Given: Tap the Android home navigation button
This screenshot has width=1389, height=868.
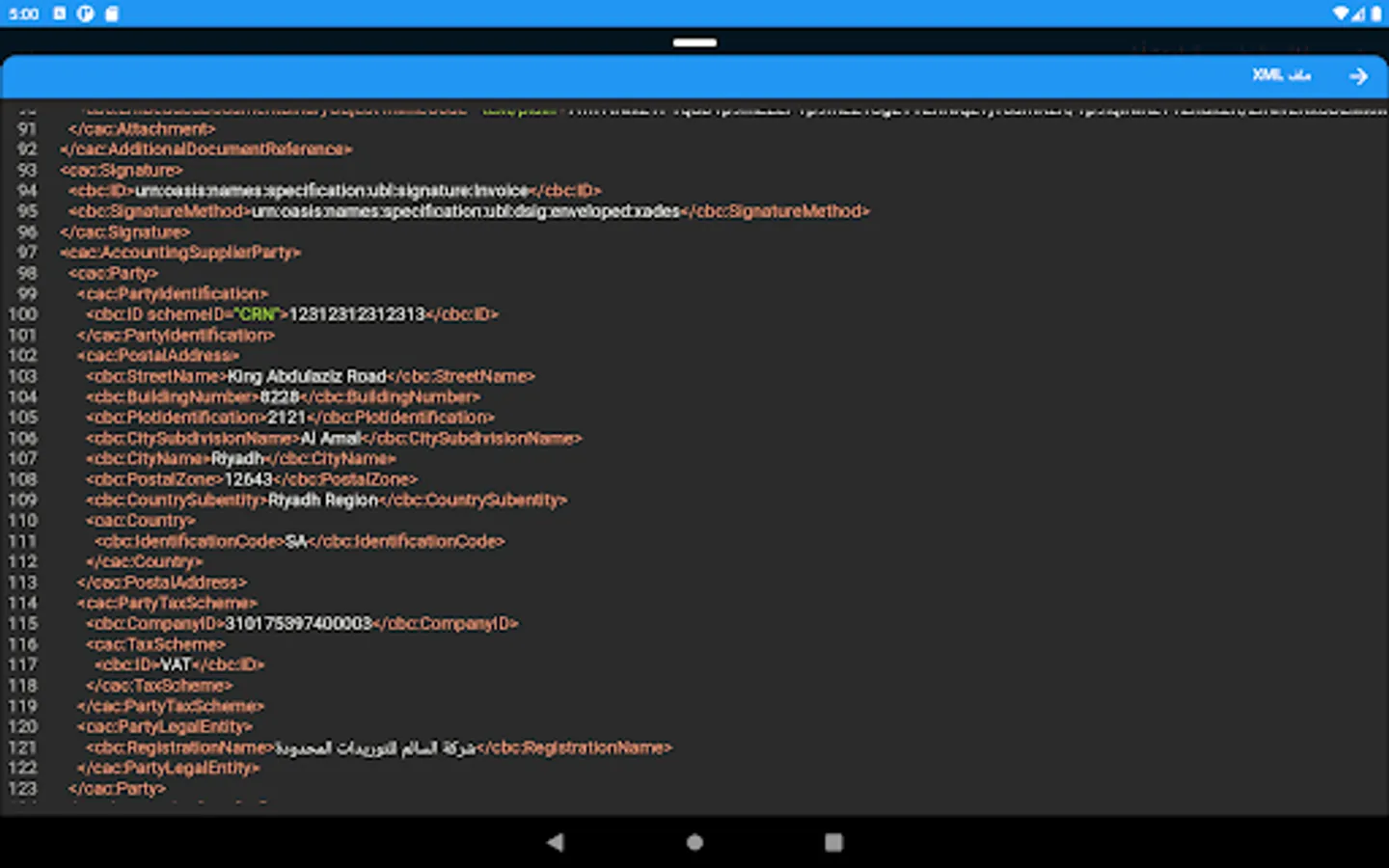Looking at the screenshot, I should tap(694, 842).
